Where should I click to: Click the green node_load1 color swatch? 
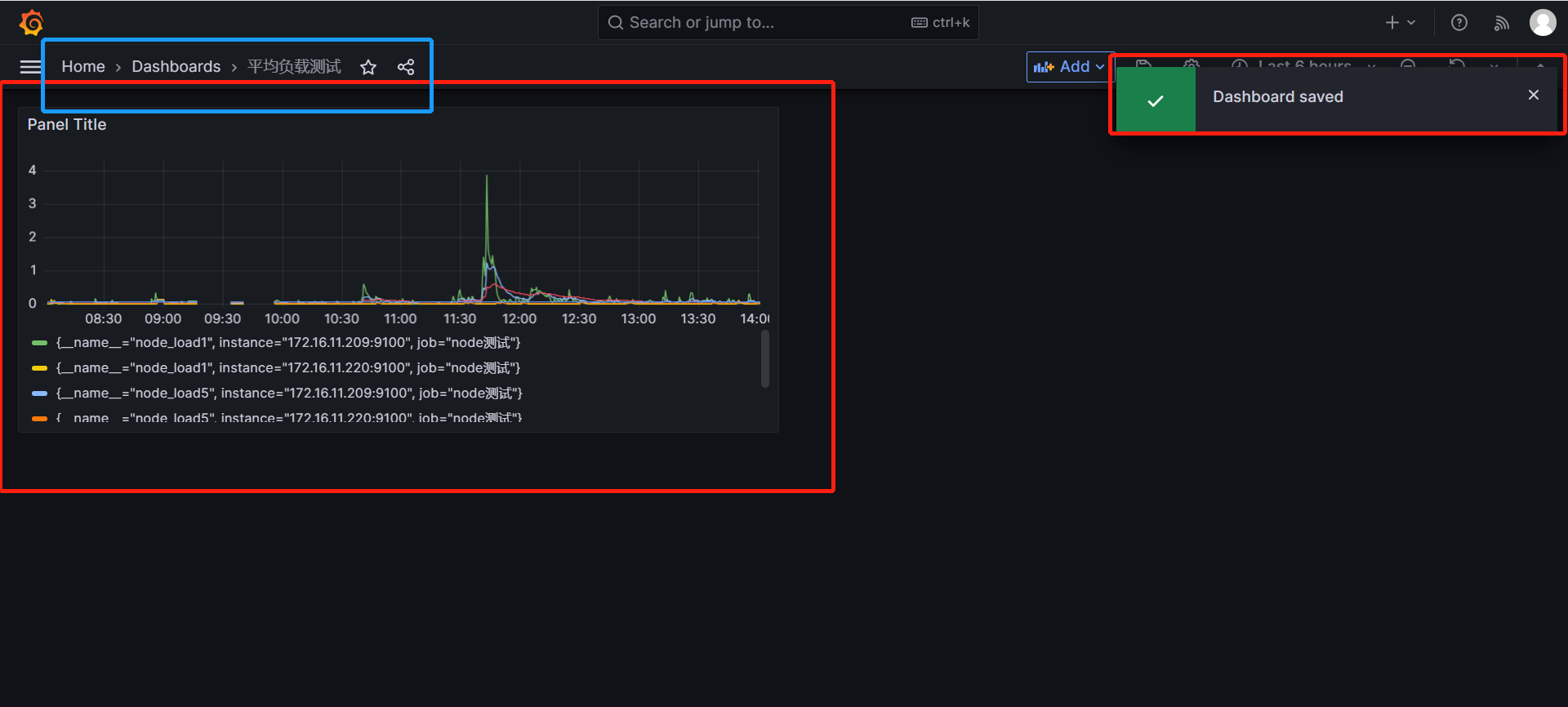[x=39, y=343]
